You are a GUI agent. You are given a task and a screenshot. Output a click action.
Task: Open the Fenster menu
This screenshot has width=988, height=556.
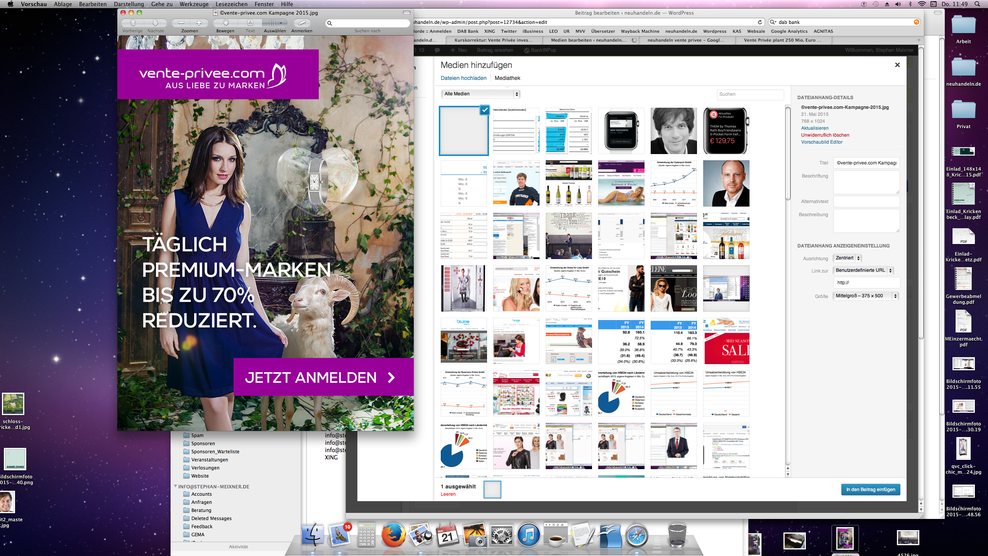click(x=264, y=4)
